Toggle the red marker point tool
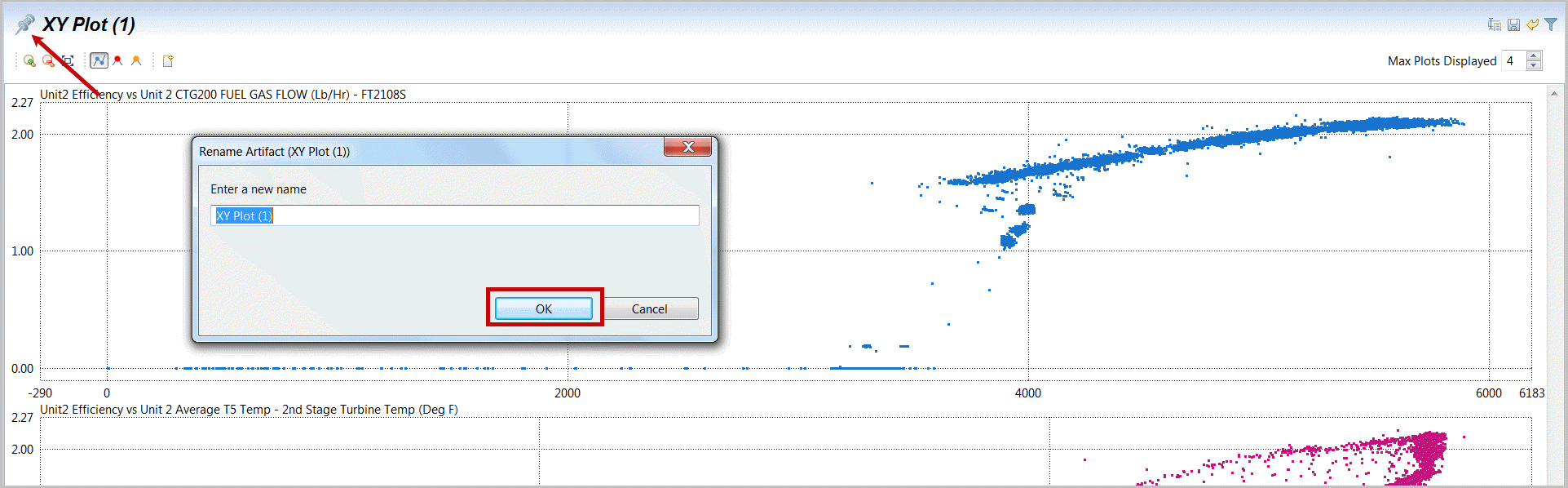The width and height of the screenshot is (1568, 488). [x=118, y=61]
